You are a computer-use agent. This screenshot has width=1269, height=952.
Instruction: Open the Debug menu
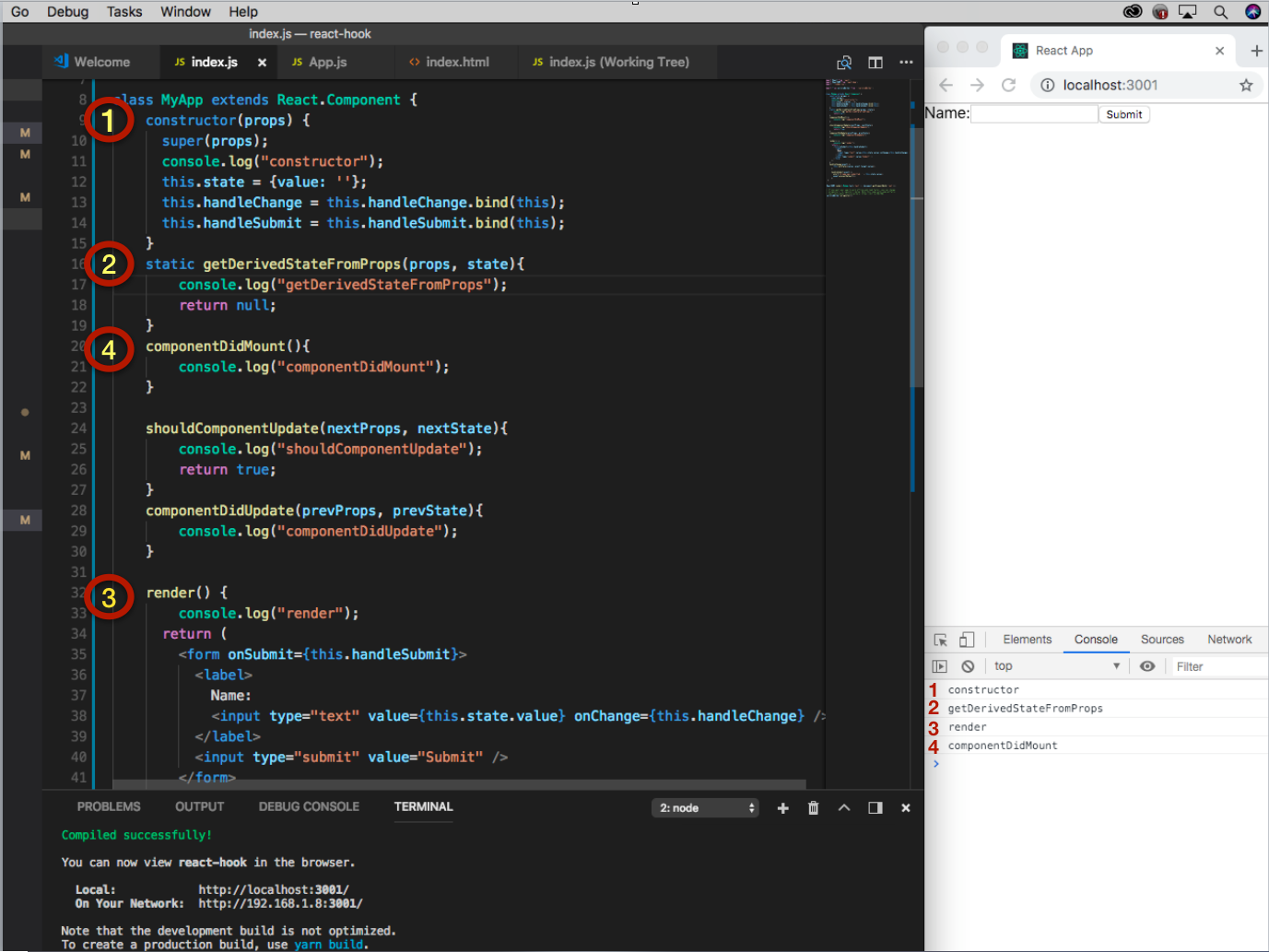coord(67,12)
